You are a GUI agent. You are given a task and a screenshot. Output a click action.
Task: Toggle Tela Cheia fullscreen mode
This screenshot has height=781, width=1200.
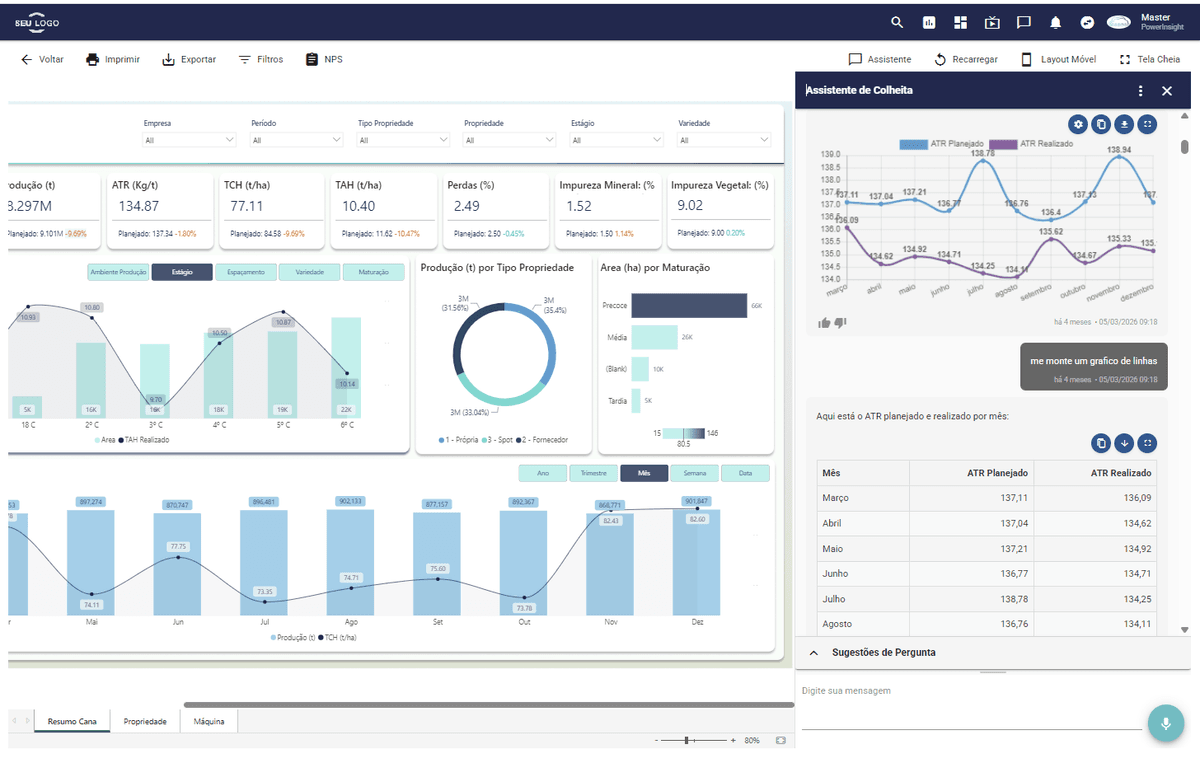click(x=1150, y=59)
